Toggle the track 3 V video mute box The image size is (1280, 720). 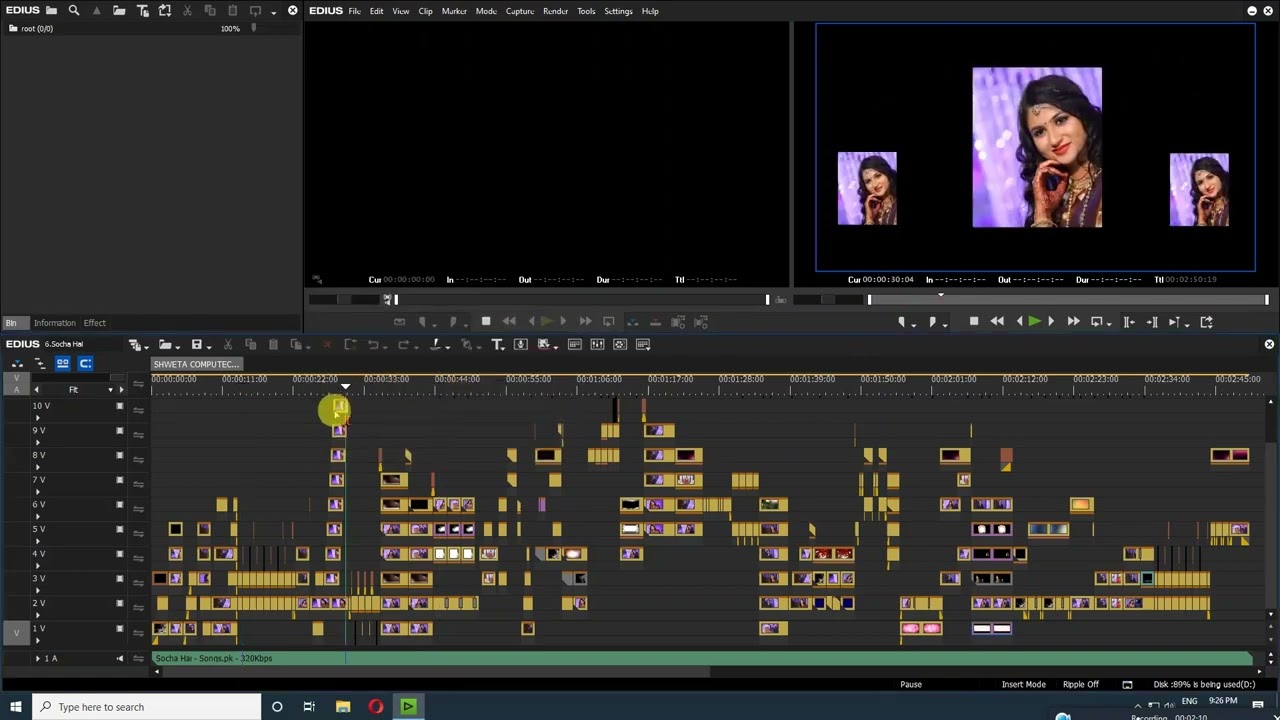pyautogui.click(x=119, y=579)
